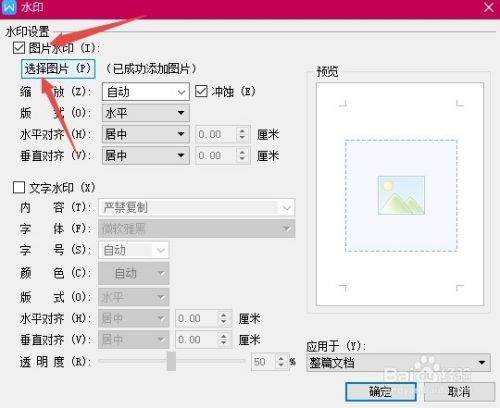Close the 水印 dialog with X
This screenshot has height=408, width=500.
click(x=489, y=7)
